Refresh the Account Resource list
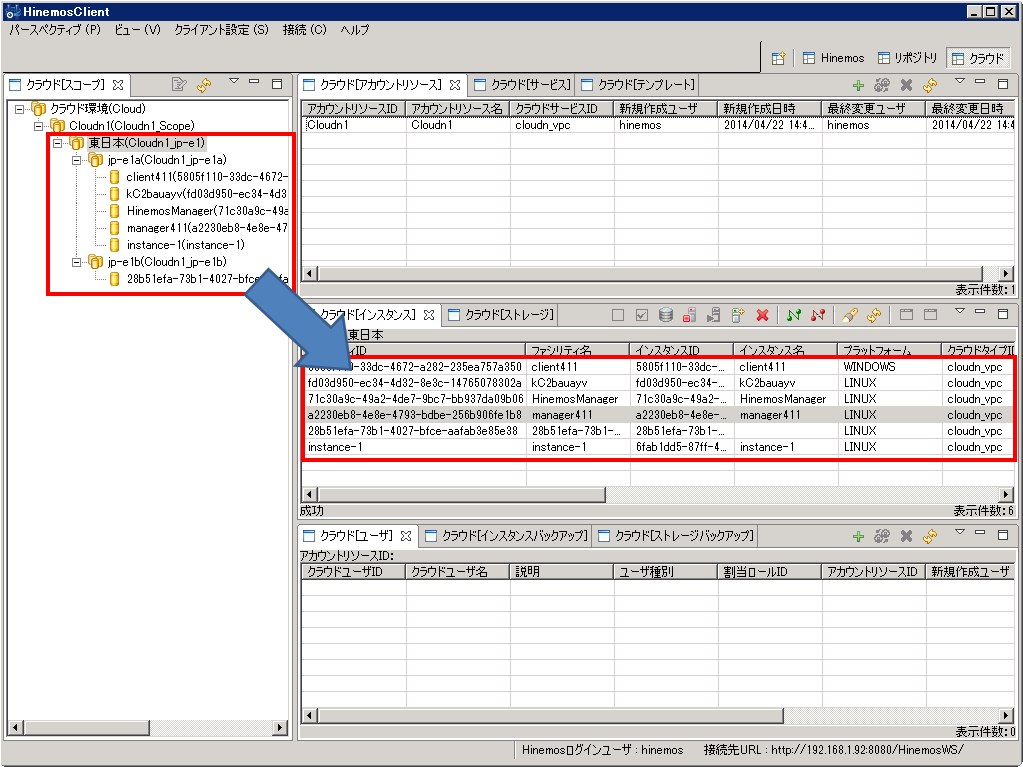 930,85
